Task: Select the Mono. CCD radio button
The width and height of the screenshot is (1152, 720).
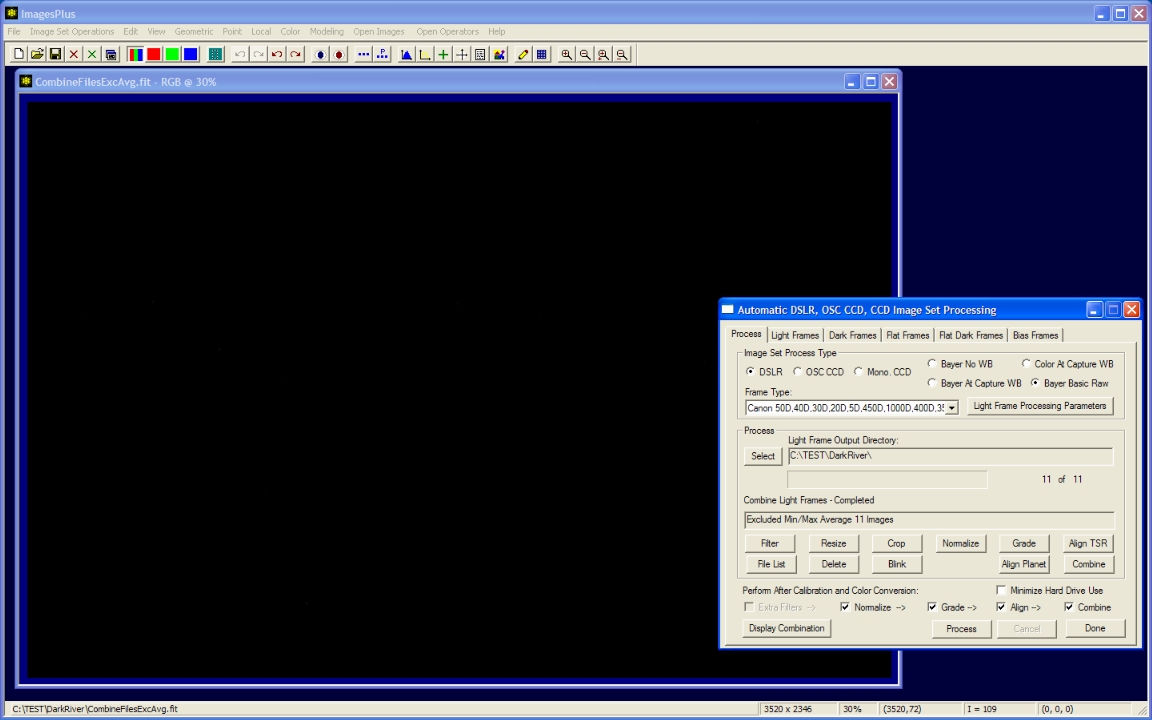Action: coord(858,372)
